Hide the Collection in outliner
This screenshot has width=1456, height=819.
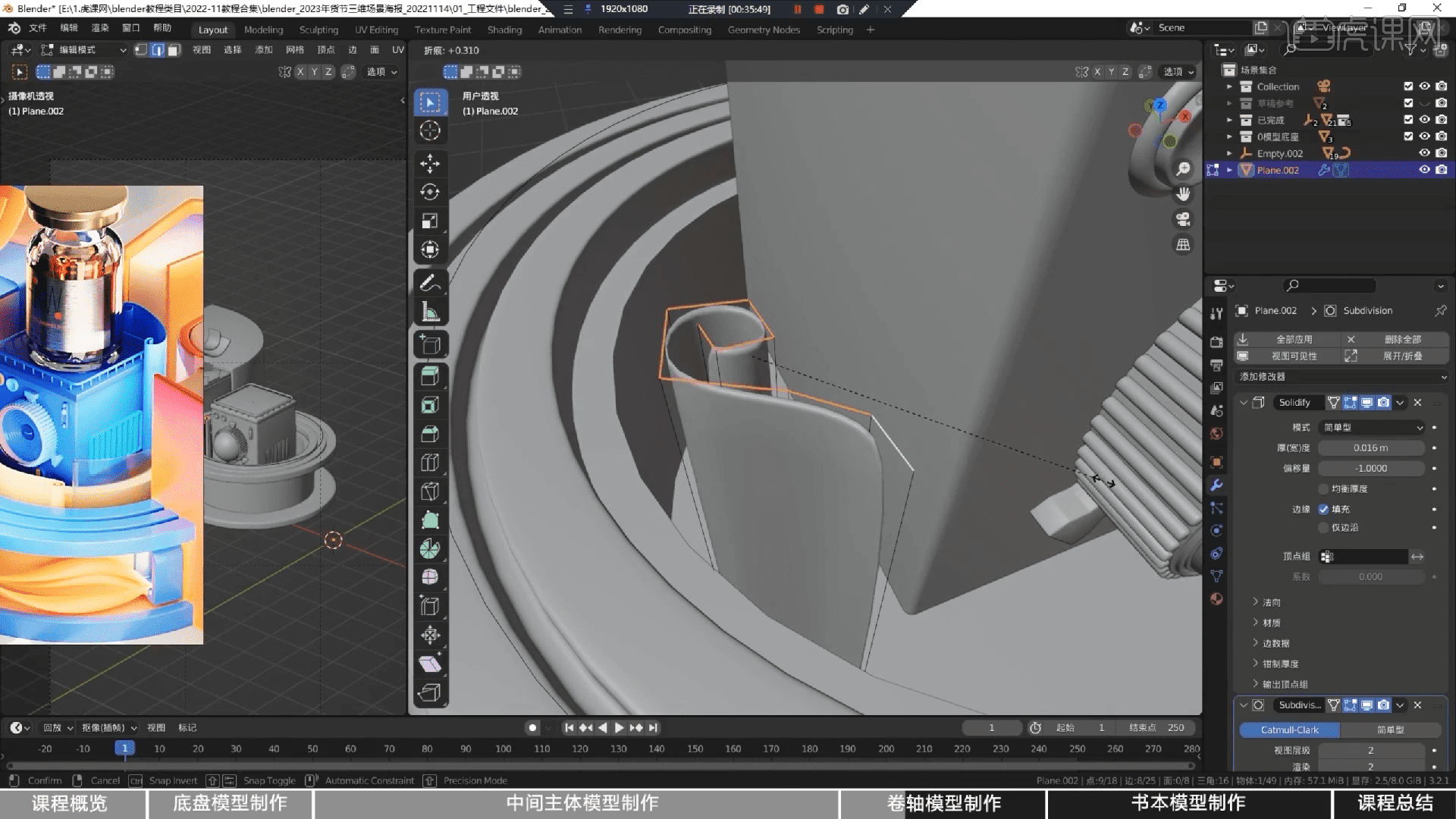click(x=1425, y=86)
